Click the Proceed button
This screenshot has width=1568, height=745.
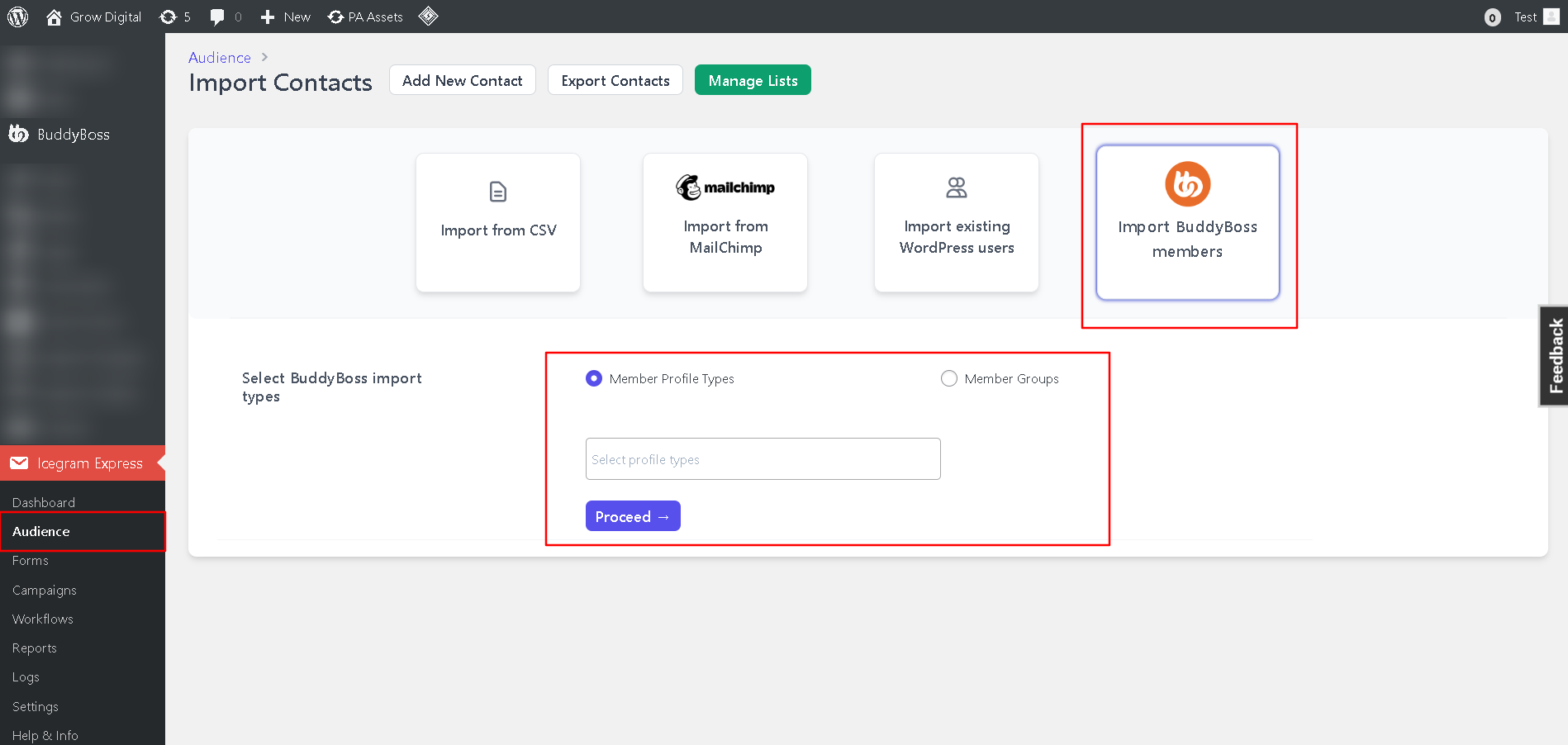pyautogui.click(x=633, y=516)
